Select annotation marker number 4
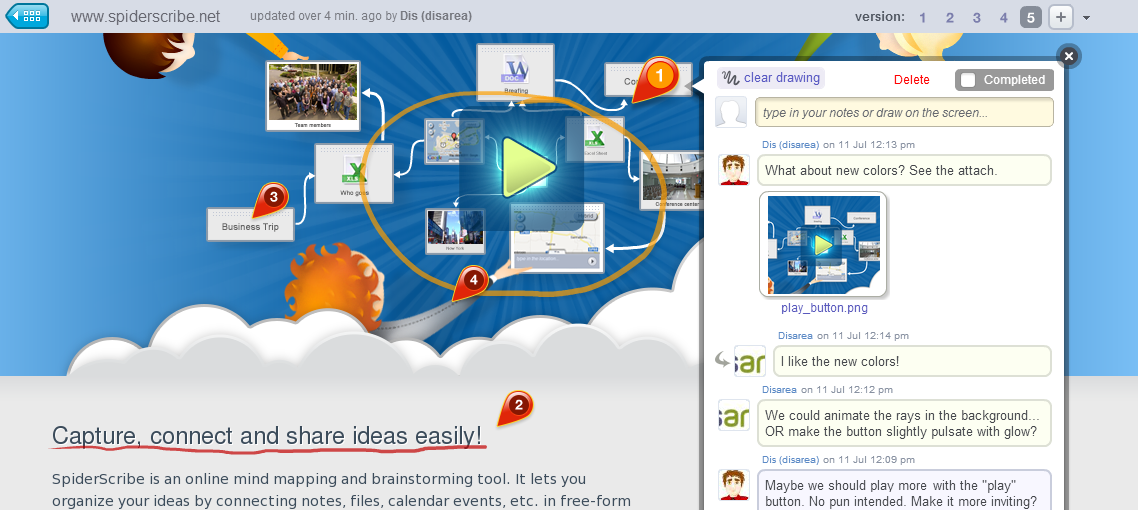The image size is (1138, 510). tap(473, 279)
